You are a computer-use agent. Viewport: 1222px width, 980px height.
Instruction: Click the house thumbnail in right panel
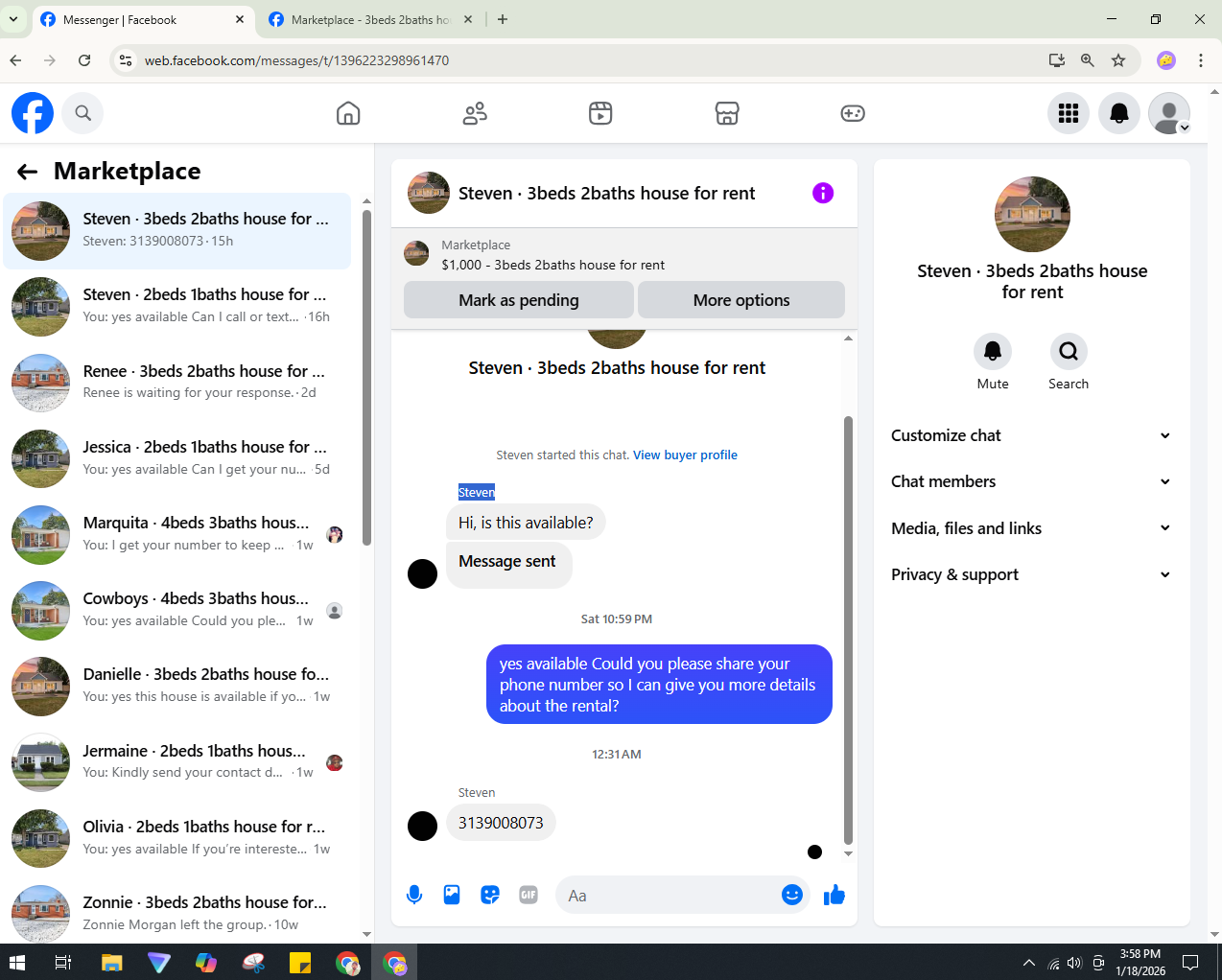1032,215
